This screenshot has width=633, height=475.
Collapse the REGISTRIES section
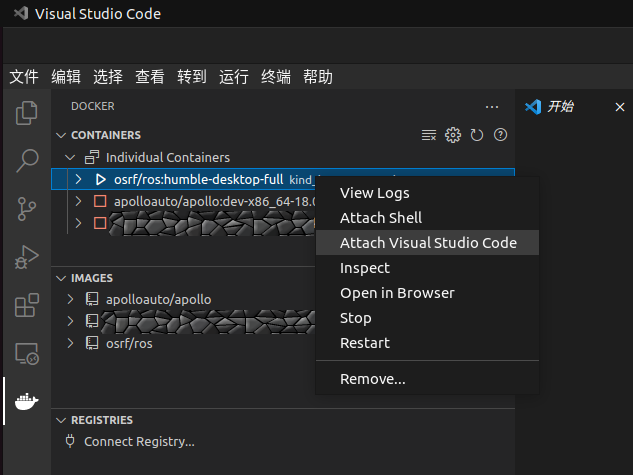tap(61, 420)
